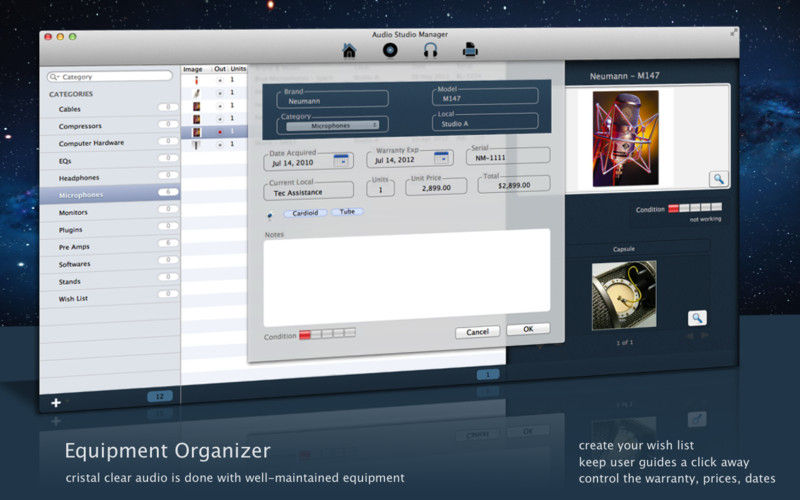
Task: Expand the Category dropdown showing Microphones
Action: tap(332, 125)
